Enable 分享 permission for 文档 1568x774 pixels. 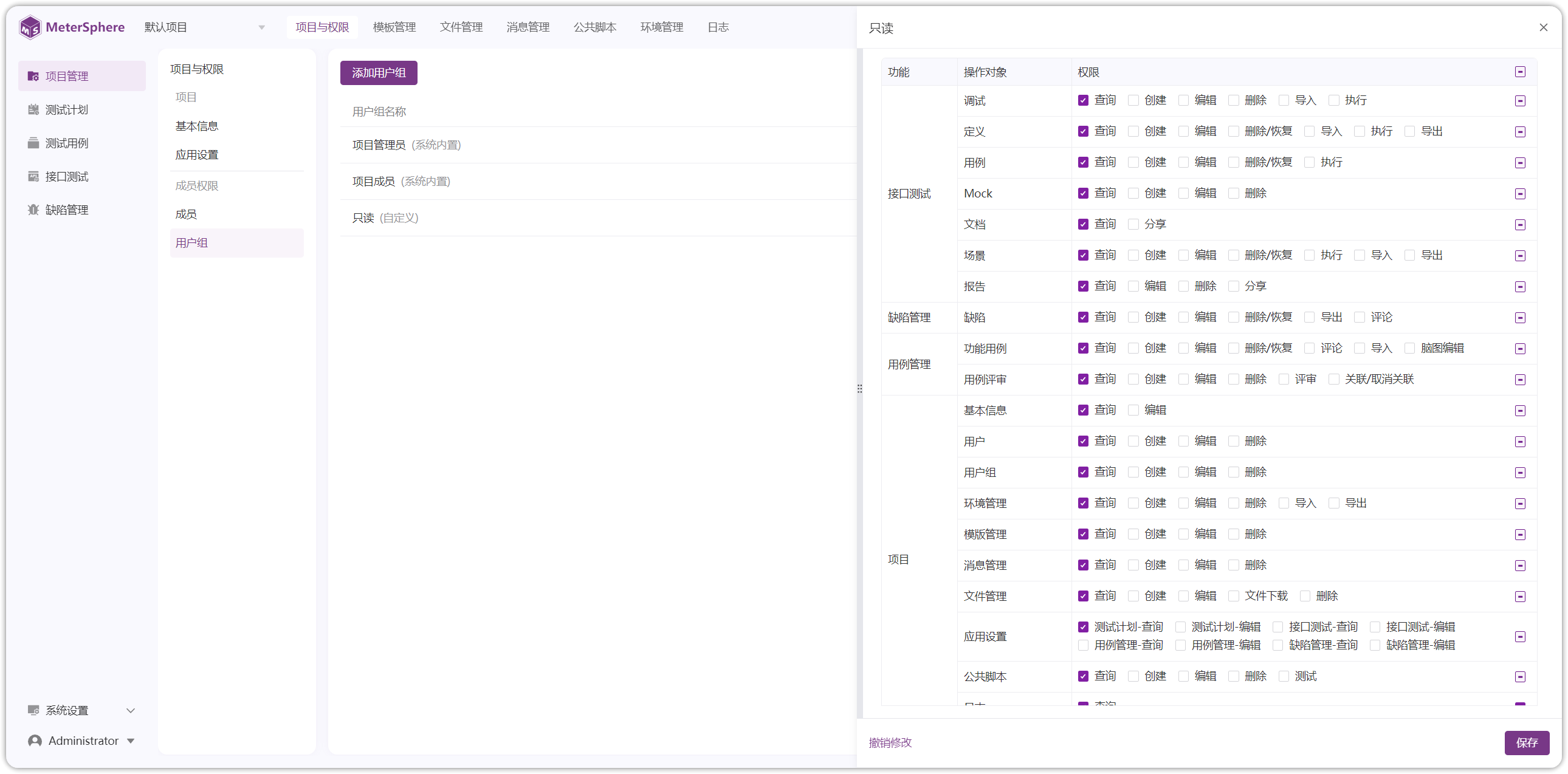tap(1133, 225)
